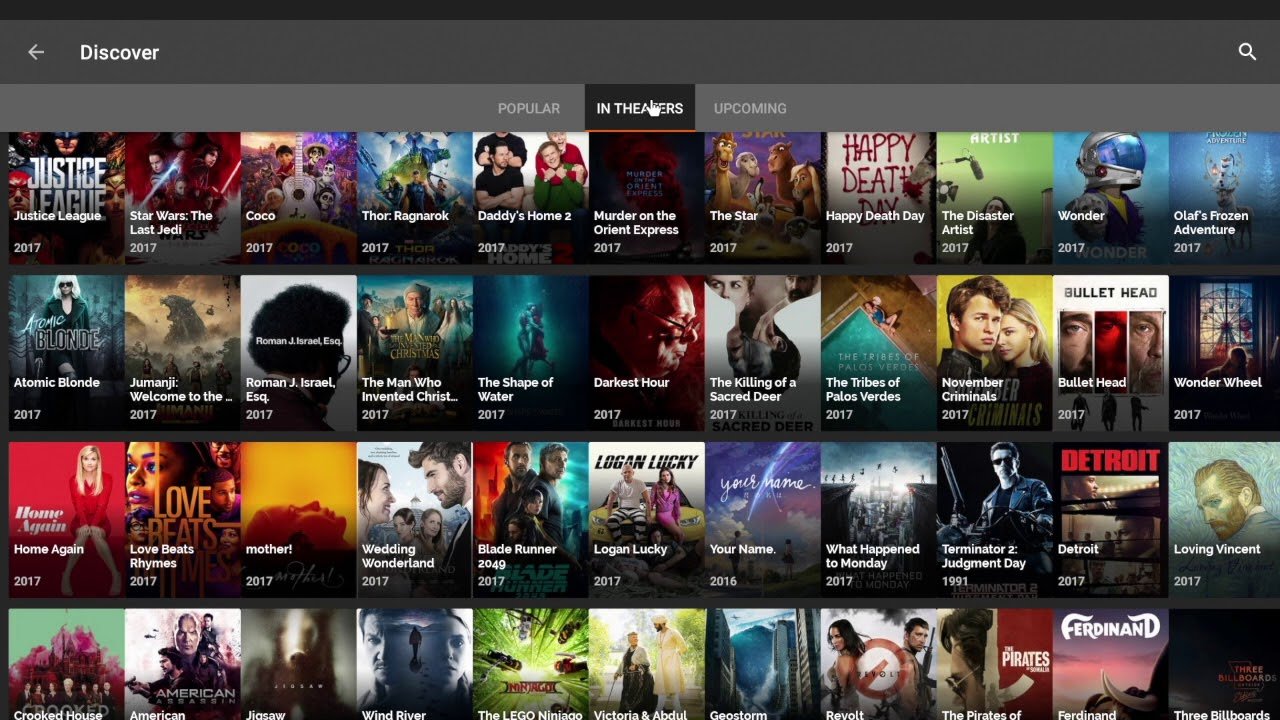
Task: Open the Justice League movie poster
Action: (x=66, y=198)
